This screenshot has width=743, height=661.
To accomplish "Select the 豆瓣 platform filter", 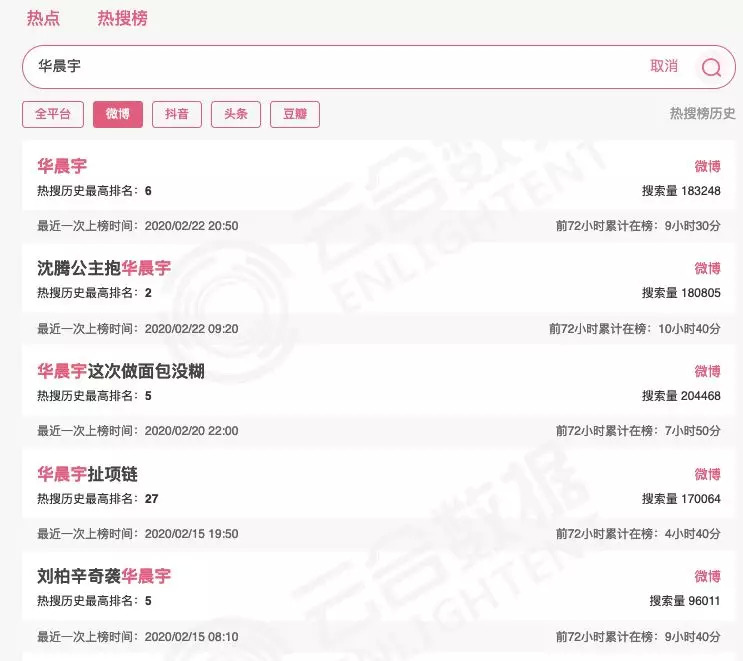I will (295, 114).
